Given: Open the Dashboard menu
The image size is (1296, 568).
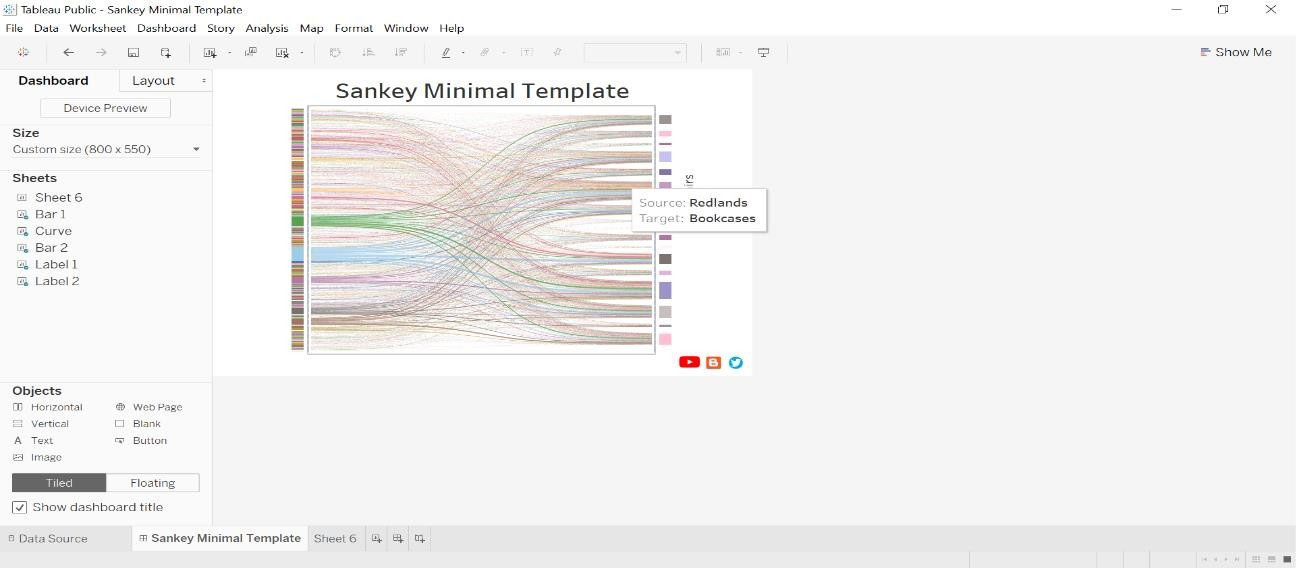Looking at the screenshot, I should 166,28.
